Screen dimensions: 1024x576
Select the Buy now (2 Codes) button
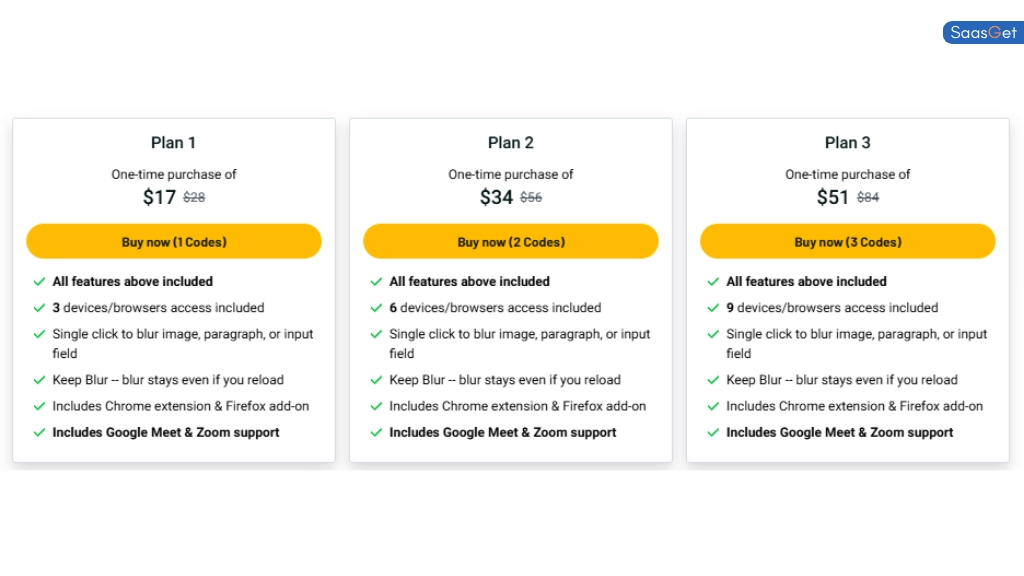(x=511, y=241)
